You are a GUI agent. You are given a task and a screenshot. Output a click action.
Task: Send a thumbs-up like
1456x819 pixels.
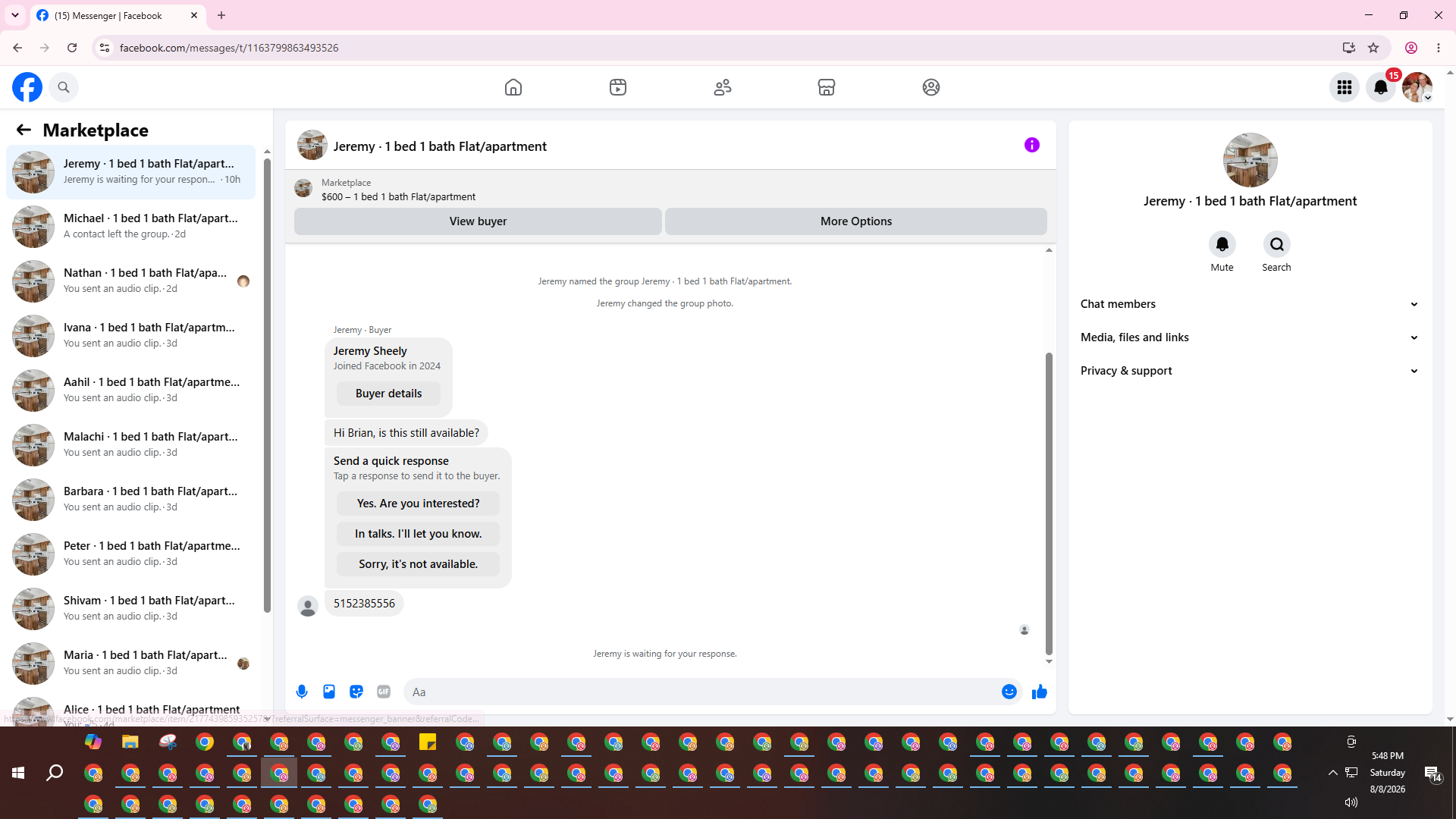pos(1040,692)
